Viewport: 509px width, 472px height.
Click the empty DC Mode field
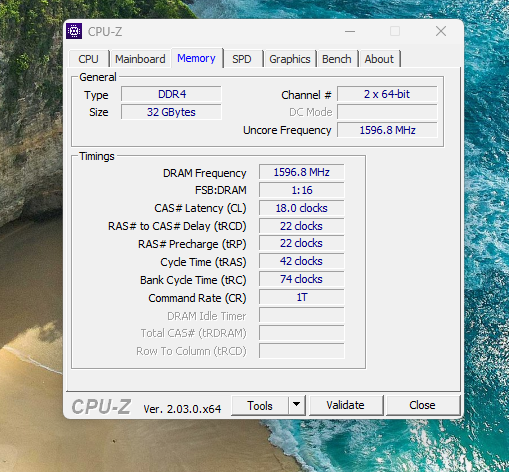387,112
